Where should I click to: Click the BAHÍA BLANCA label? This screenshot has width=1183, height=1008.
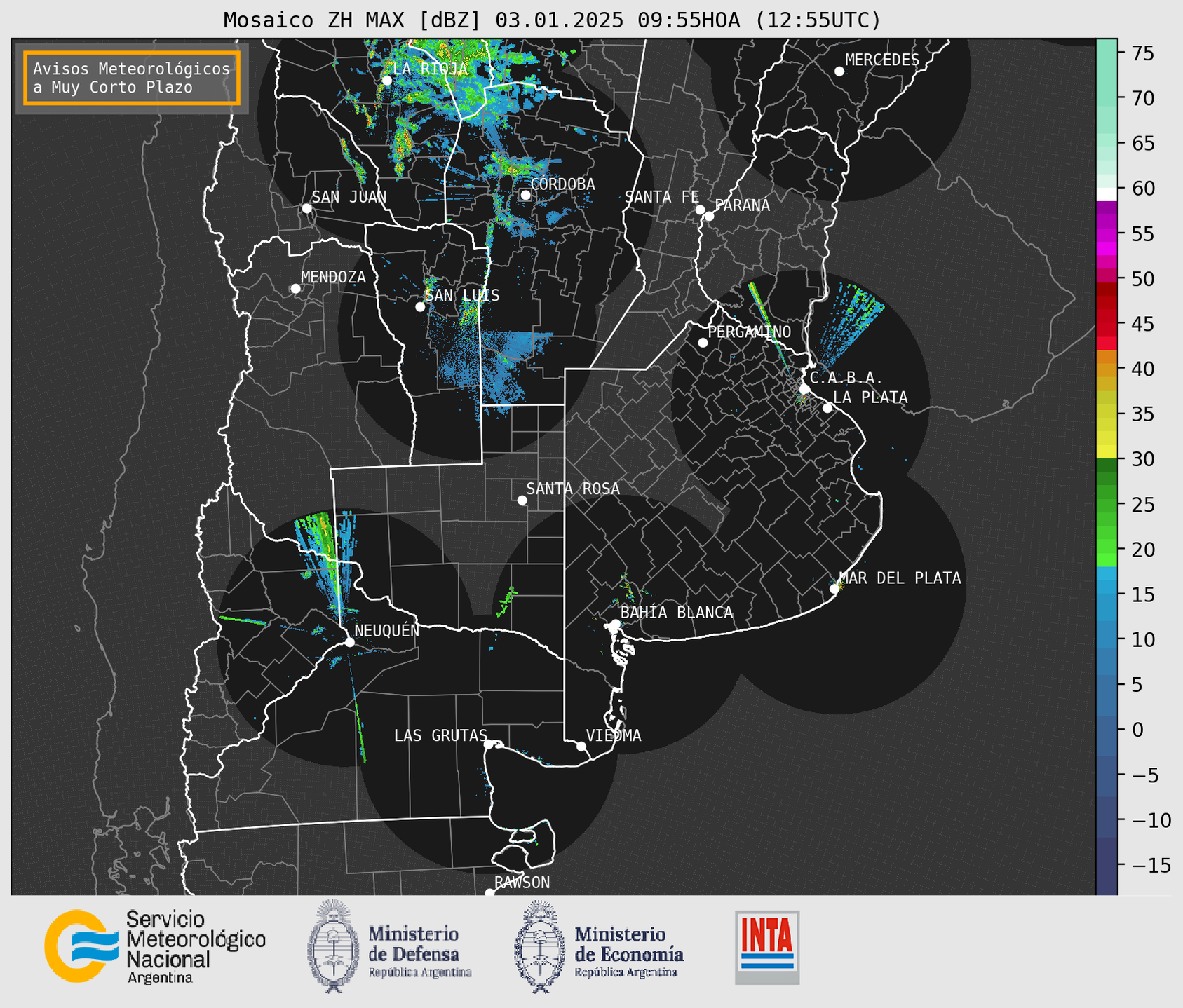[x=677, y=613]
